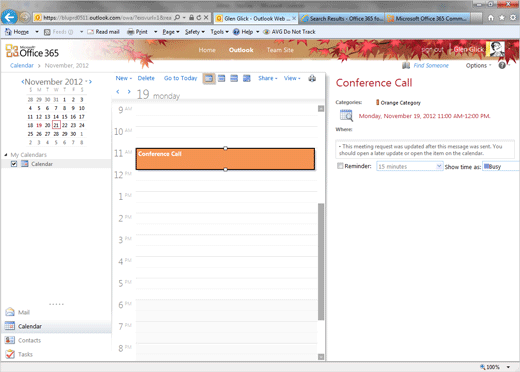The height and width of the screenshot is (372, 520).
Task: Open the Show time as Busy dropdown
Action: [x=501, y=166]
